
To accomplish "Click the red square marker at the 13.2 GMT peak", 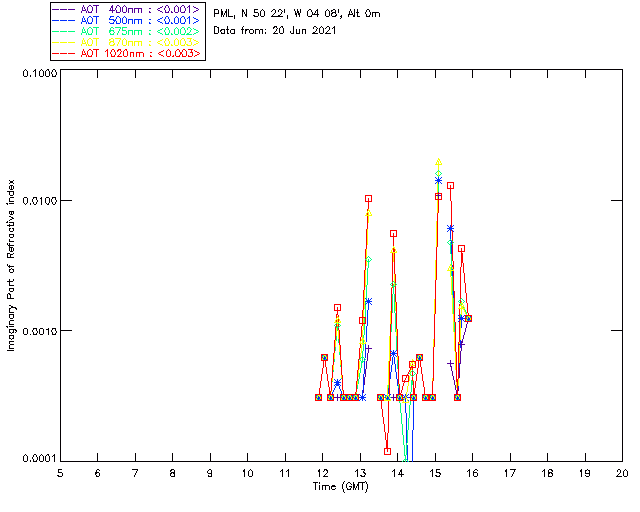I will (x=369, y=198).
